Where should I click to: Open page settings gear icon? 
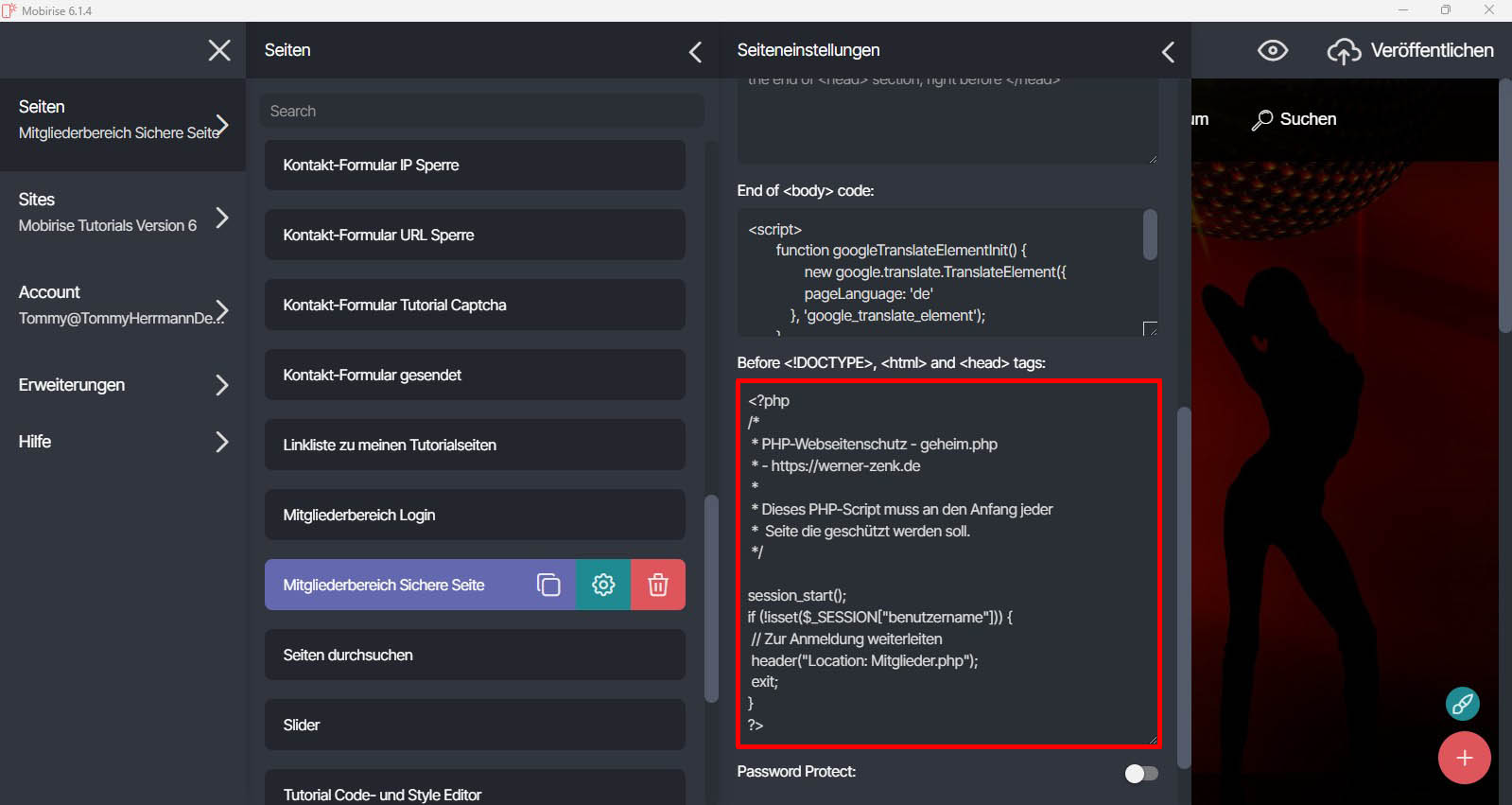coord(603,585)
